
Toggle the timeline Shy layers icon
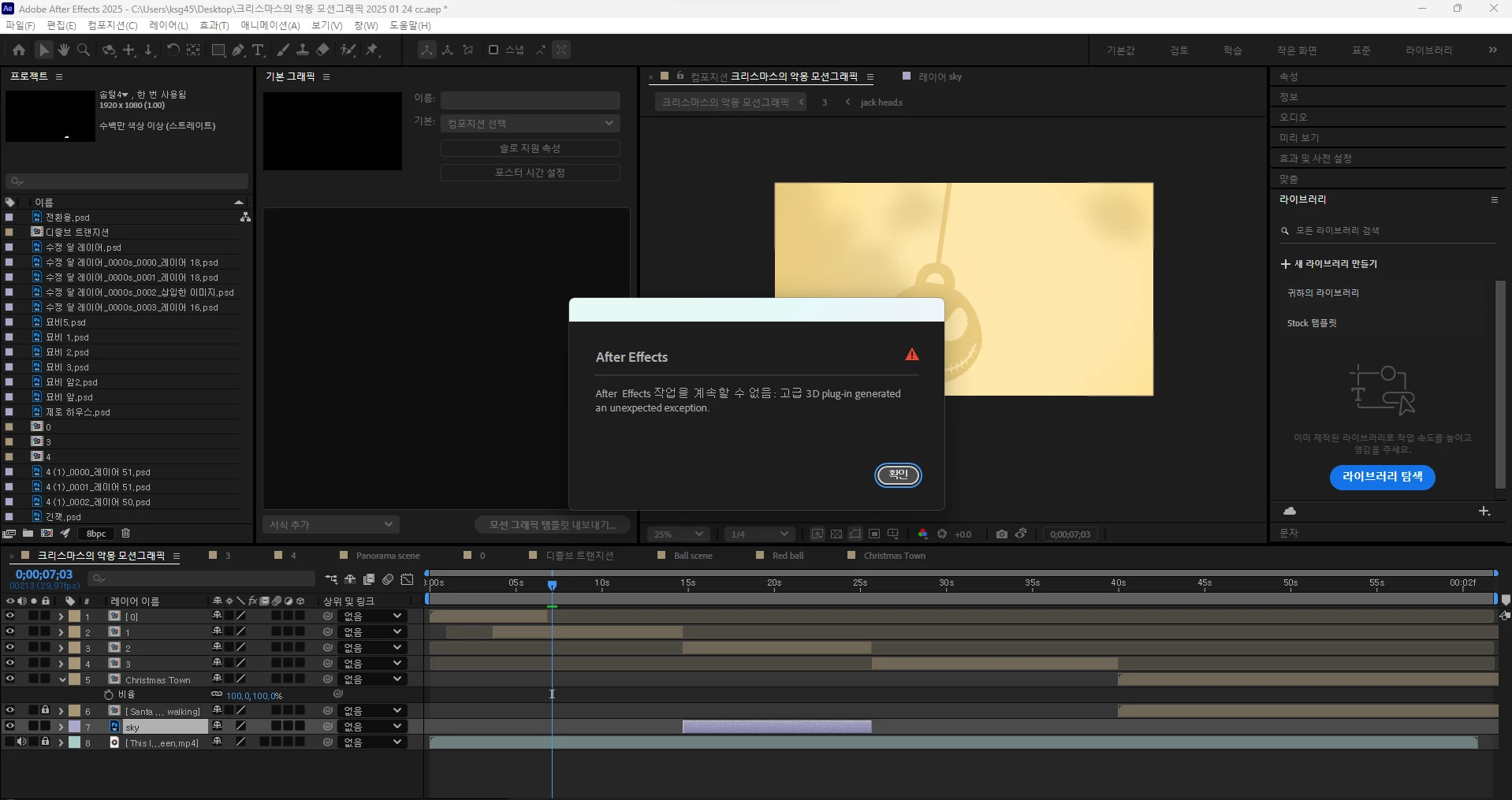click(350, 579)
